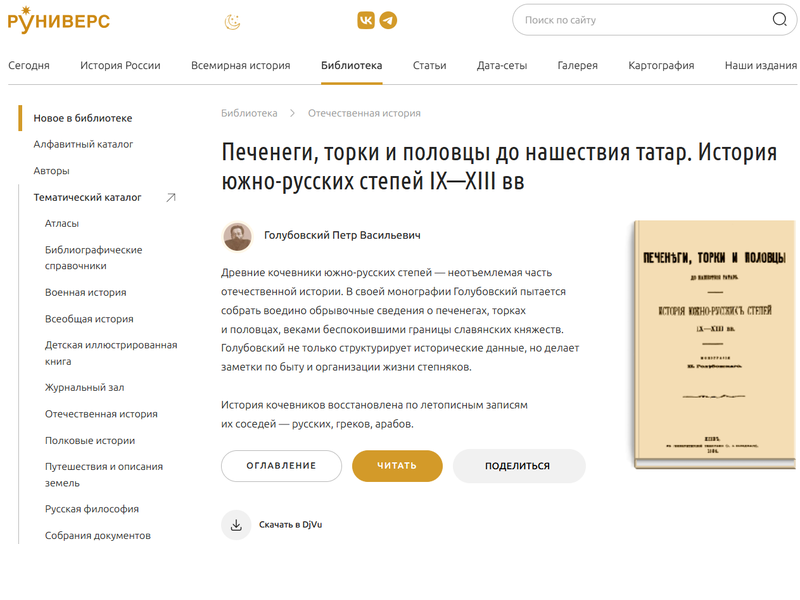The height and width of the screenshot is (600, 800).
Task: Click the search magnifier icon
Action: [x=779, y=19]
